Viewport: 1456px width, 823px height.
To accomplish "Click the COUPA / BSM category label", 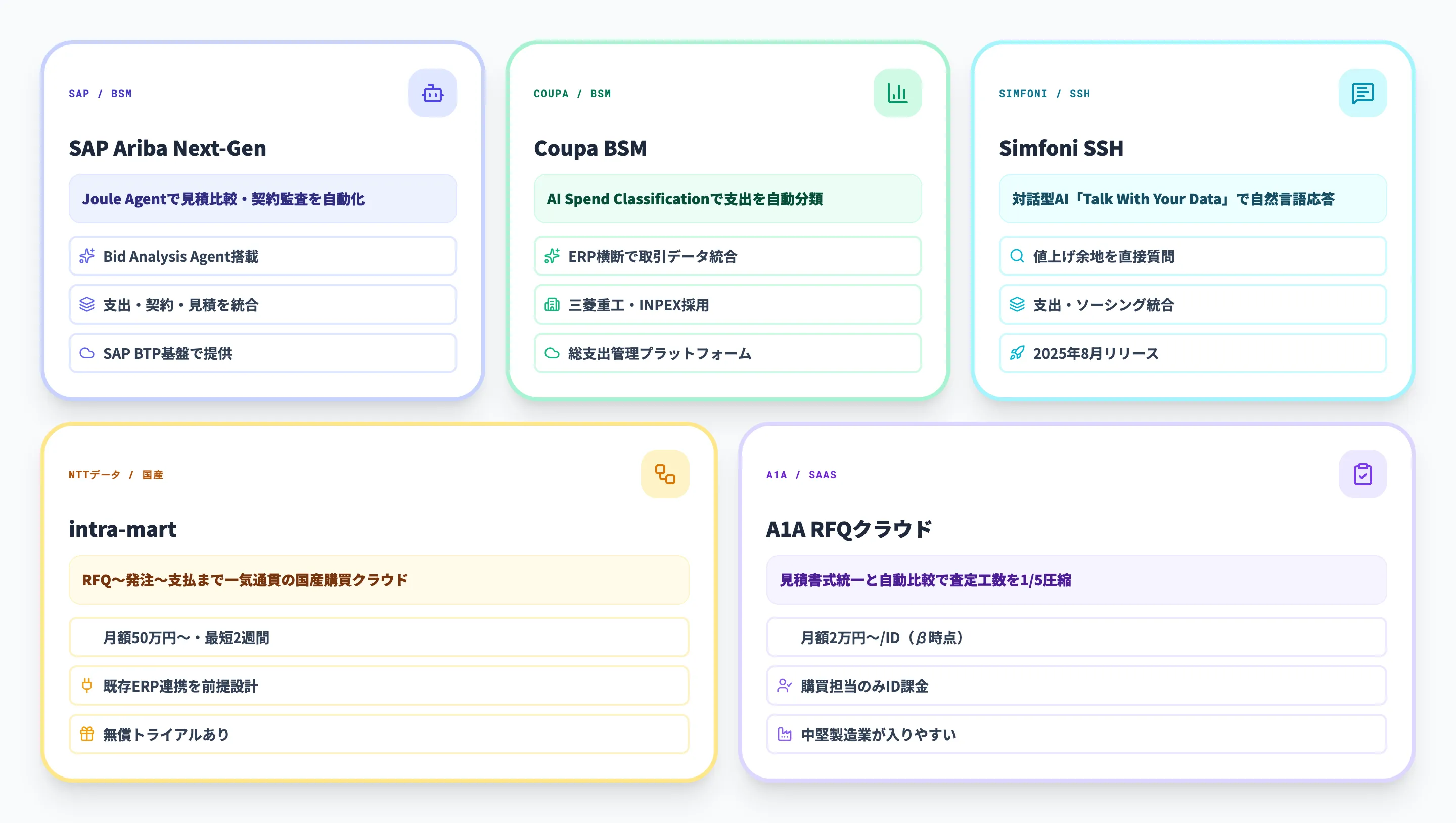I will (x=572, y=94).
